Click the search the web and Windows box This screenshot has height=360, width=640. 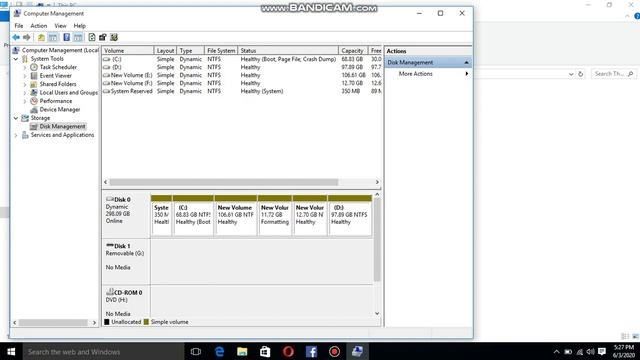[103, 351]
